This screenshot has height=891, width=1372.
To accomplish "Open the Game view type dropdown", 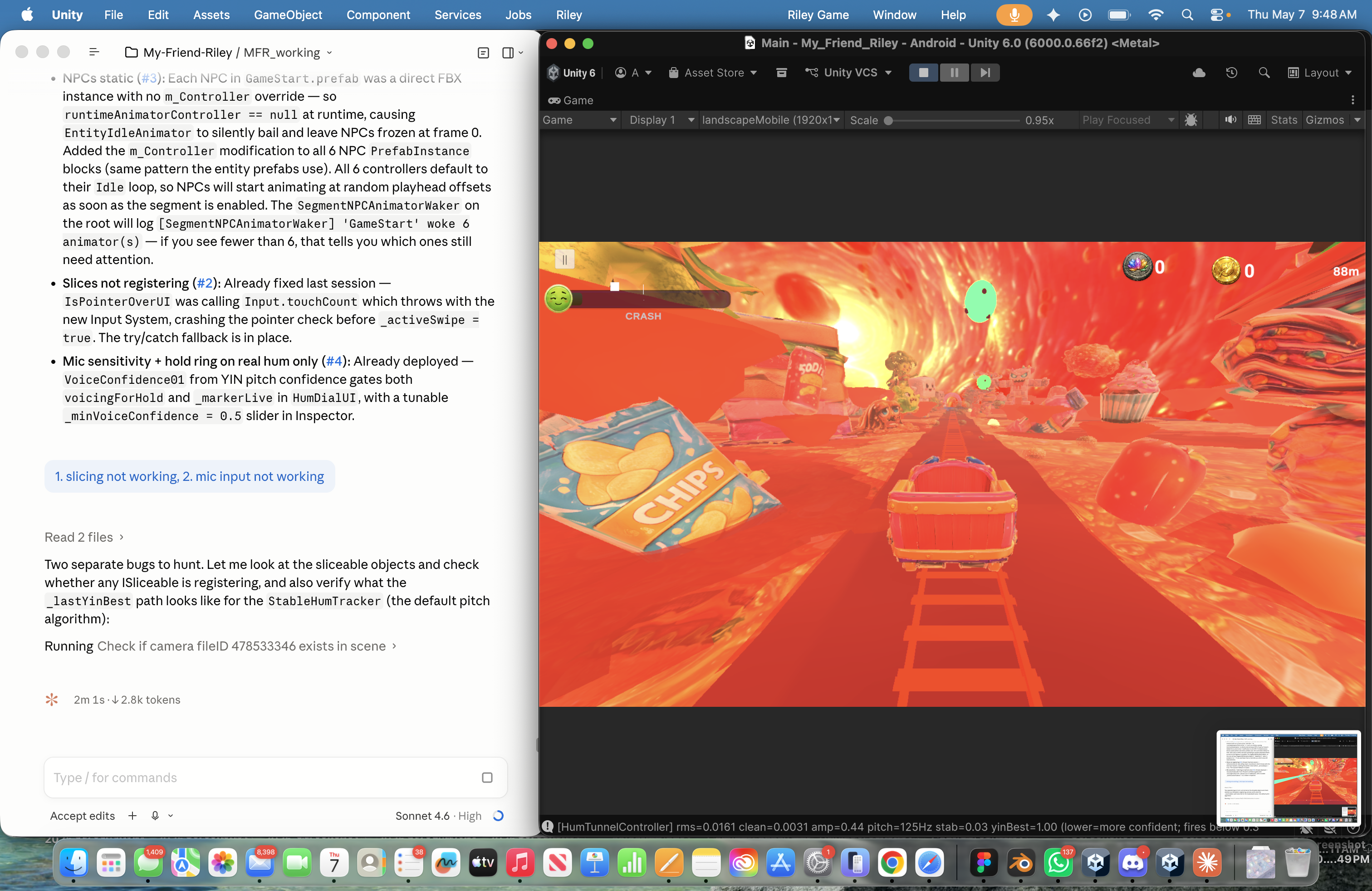I will point(580,120).
